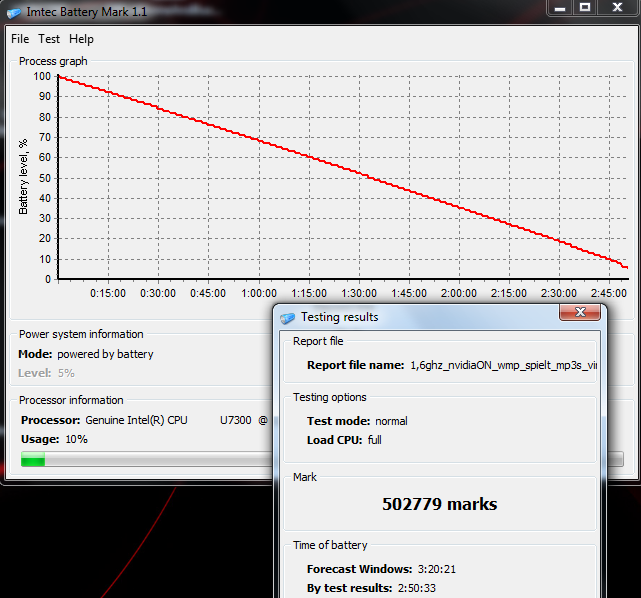Click the 2:45:00 time axis label
This screenshot has width=641, height=598.
(608, 293)
